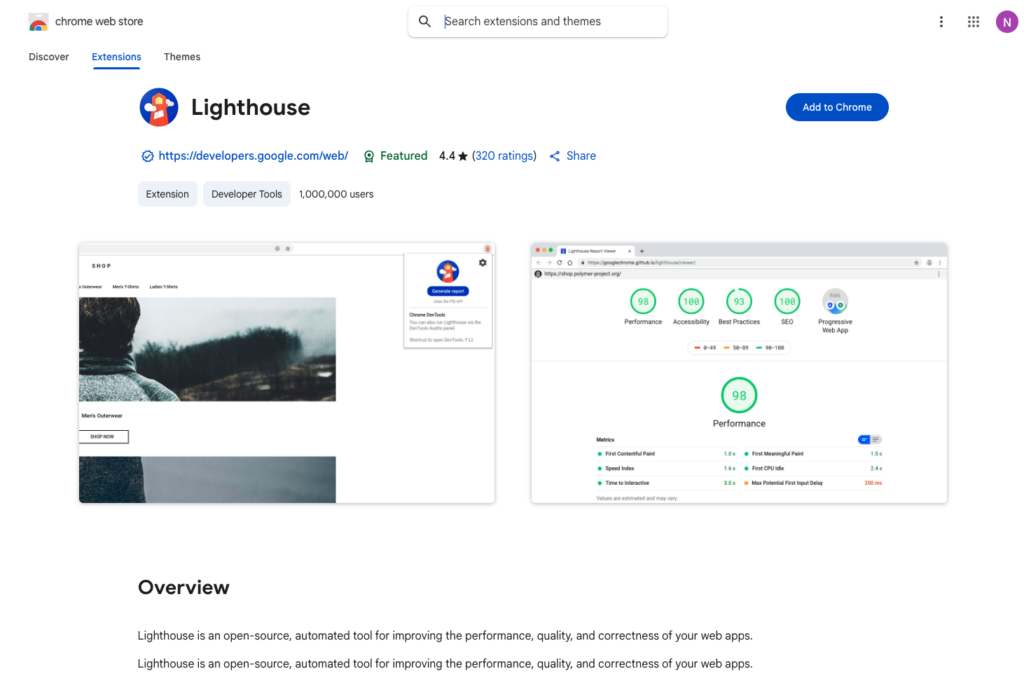Click the Overview heading
This screenshot has height=676, width=1024.
click(x=184, y=587)
